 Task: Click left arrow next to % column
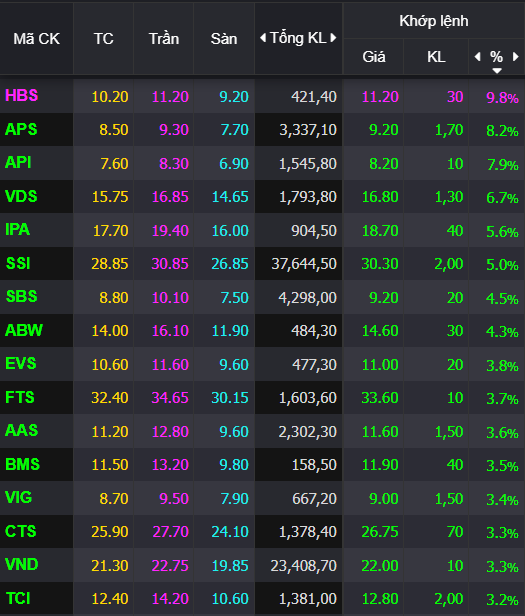point(477,57)
